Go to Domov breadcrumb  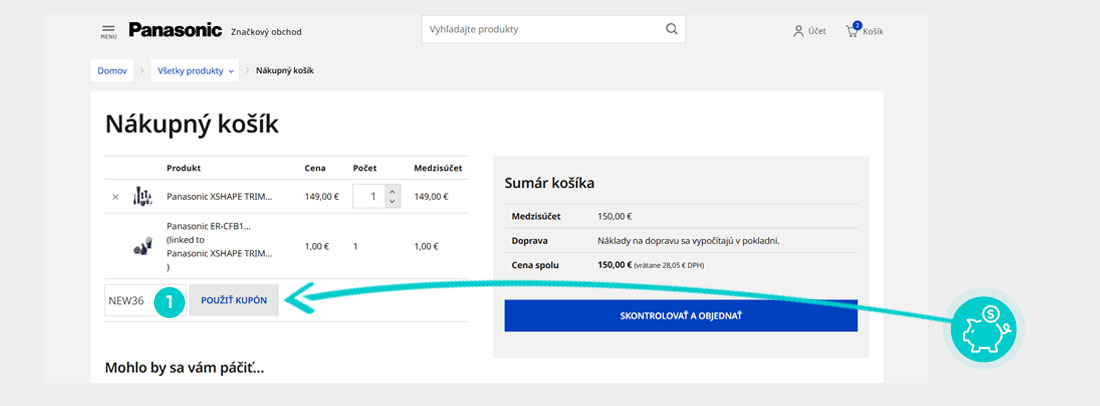[112, 71]
